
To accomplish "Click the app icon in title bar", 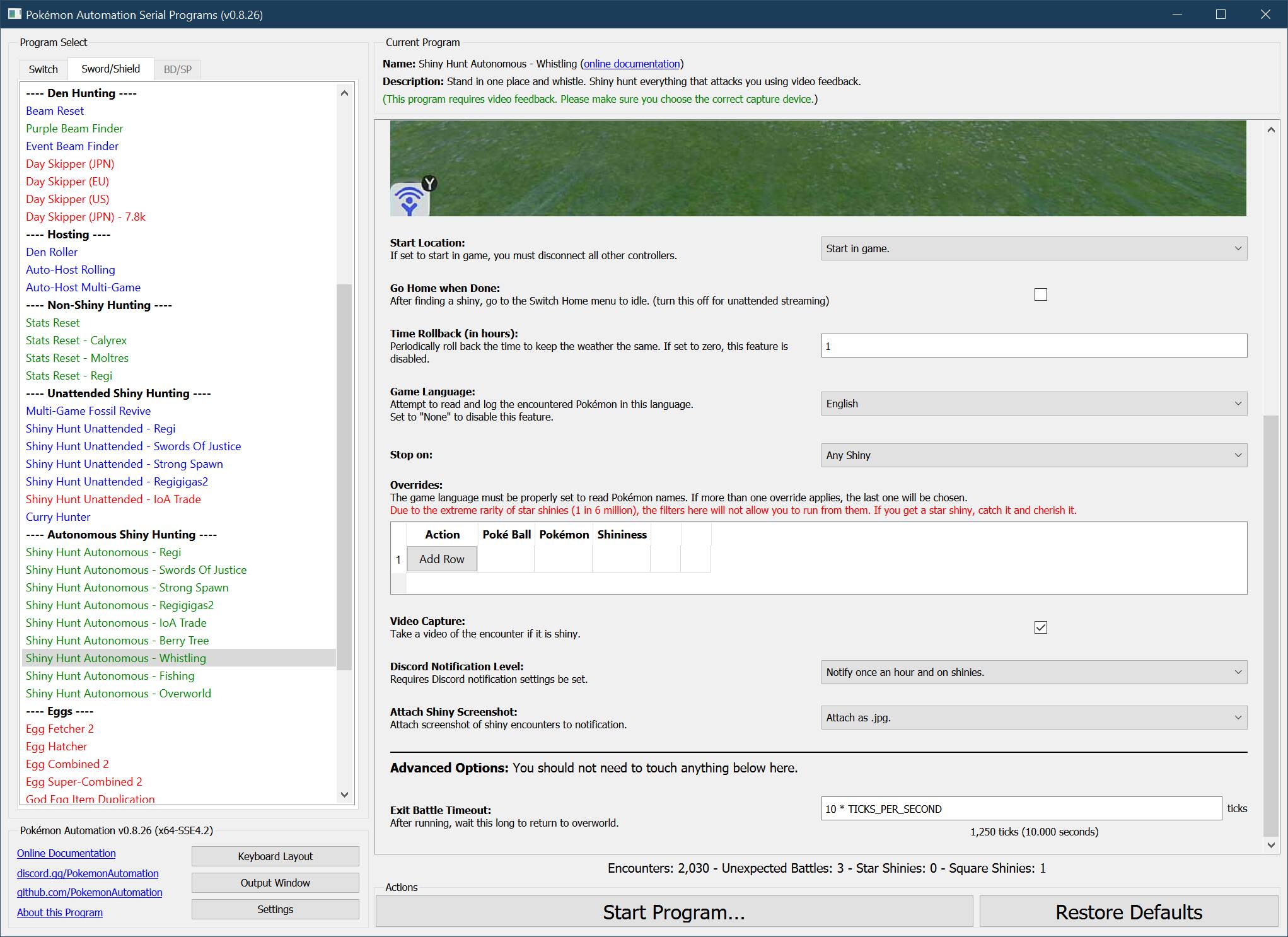I will pyautogui.click(x=14, y=14).
